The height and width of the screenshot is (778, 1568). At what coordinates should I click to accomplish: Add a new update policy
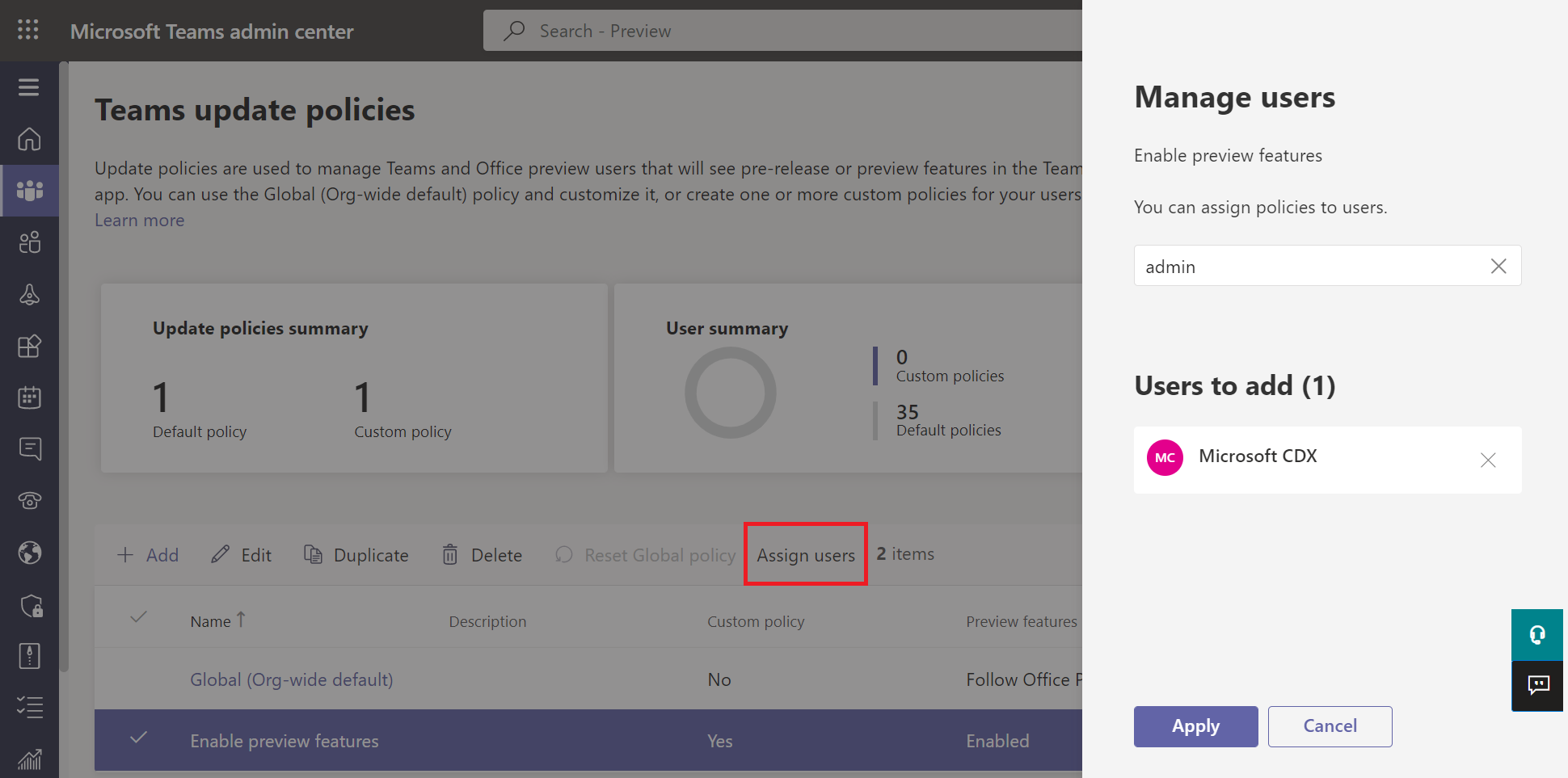click(148, 555)
